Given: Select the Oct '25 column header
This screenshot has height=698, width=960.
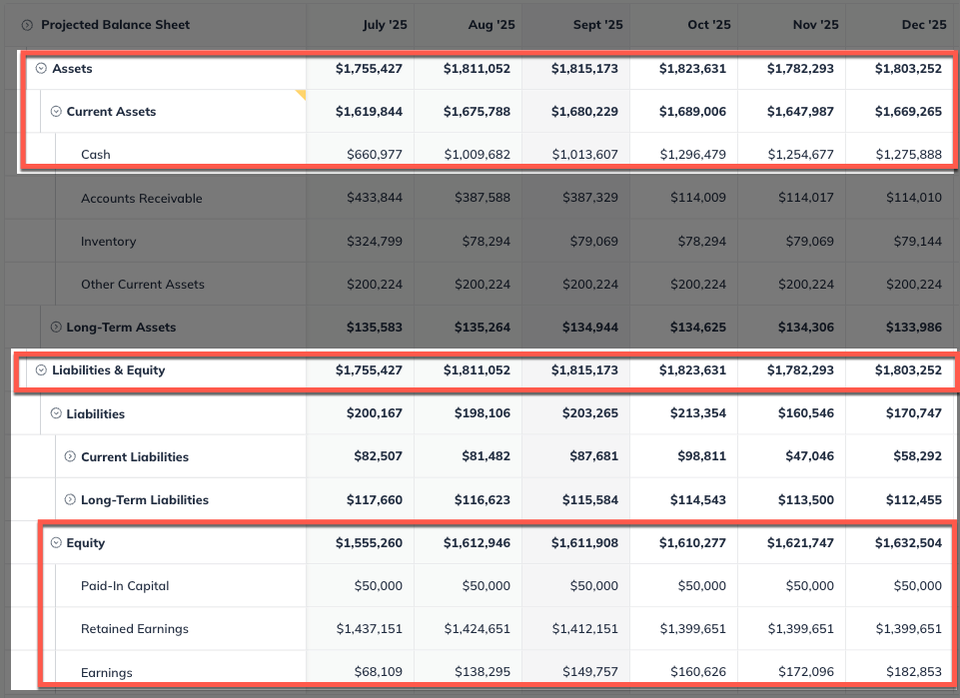Looking at the screenshot, I should 709,24.
